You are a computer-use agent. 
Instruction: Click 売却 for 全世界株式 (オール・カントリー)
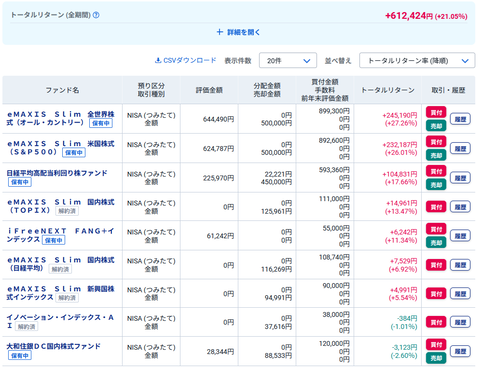(x=436, y=126)
